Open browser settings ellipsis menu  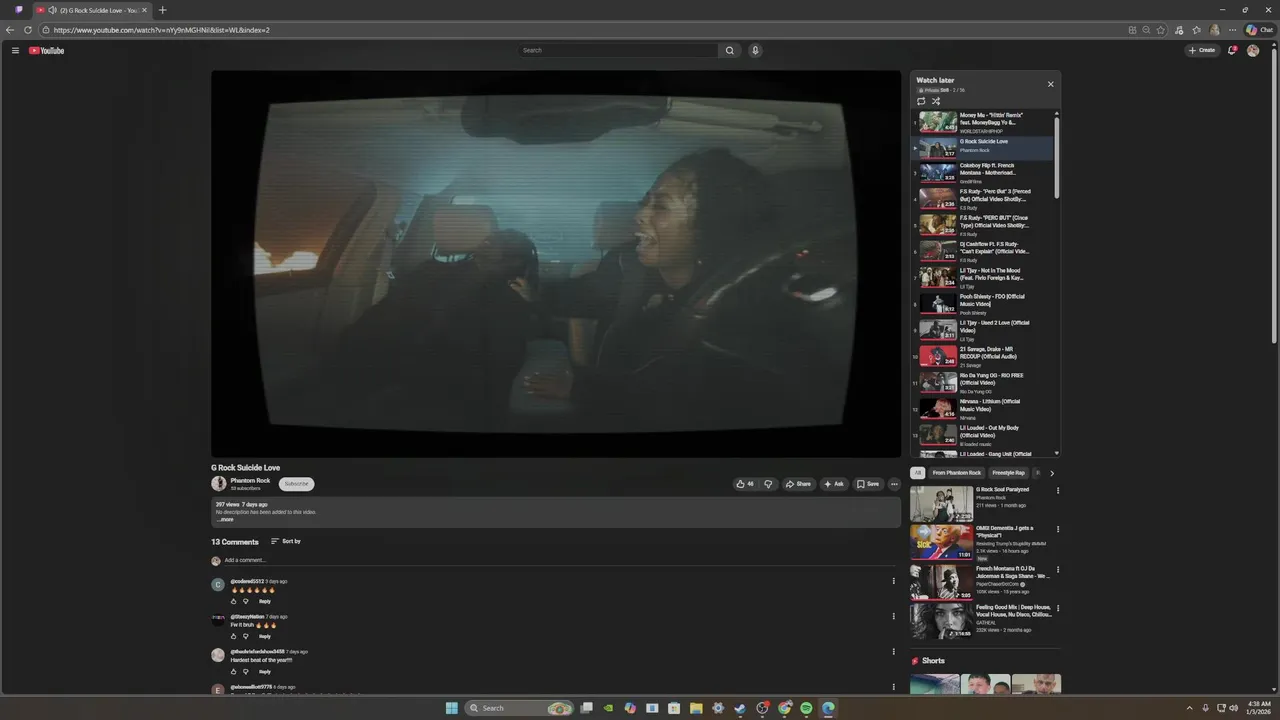point(1232,30)
